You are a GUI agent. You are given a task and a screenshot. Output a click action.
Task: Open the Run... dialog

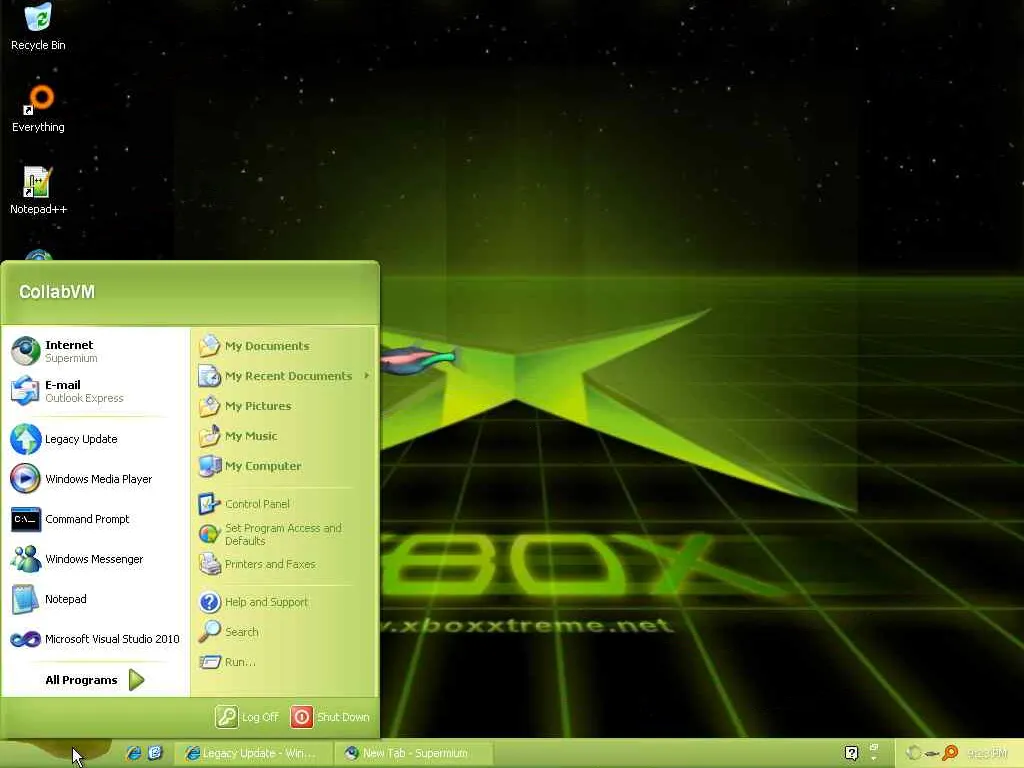285,662
